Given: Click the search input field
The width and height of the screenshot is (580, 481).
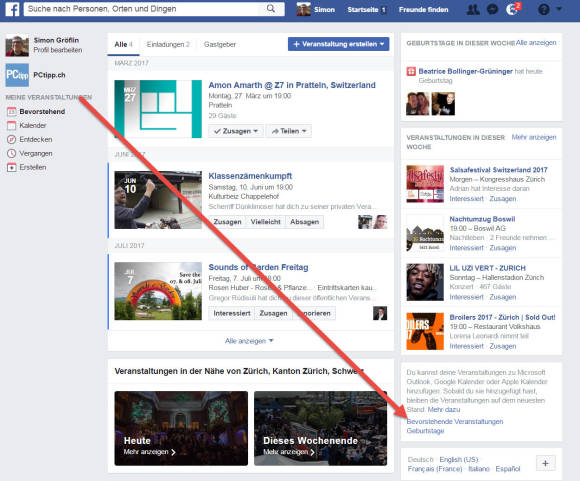Looking at the screenshot, I should pos(146,9).
